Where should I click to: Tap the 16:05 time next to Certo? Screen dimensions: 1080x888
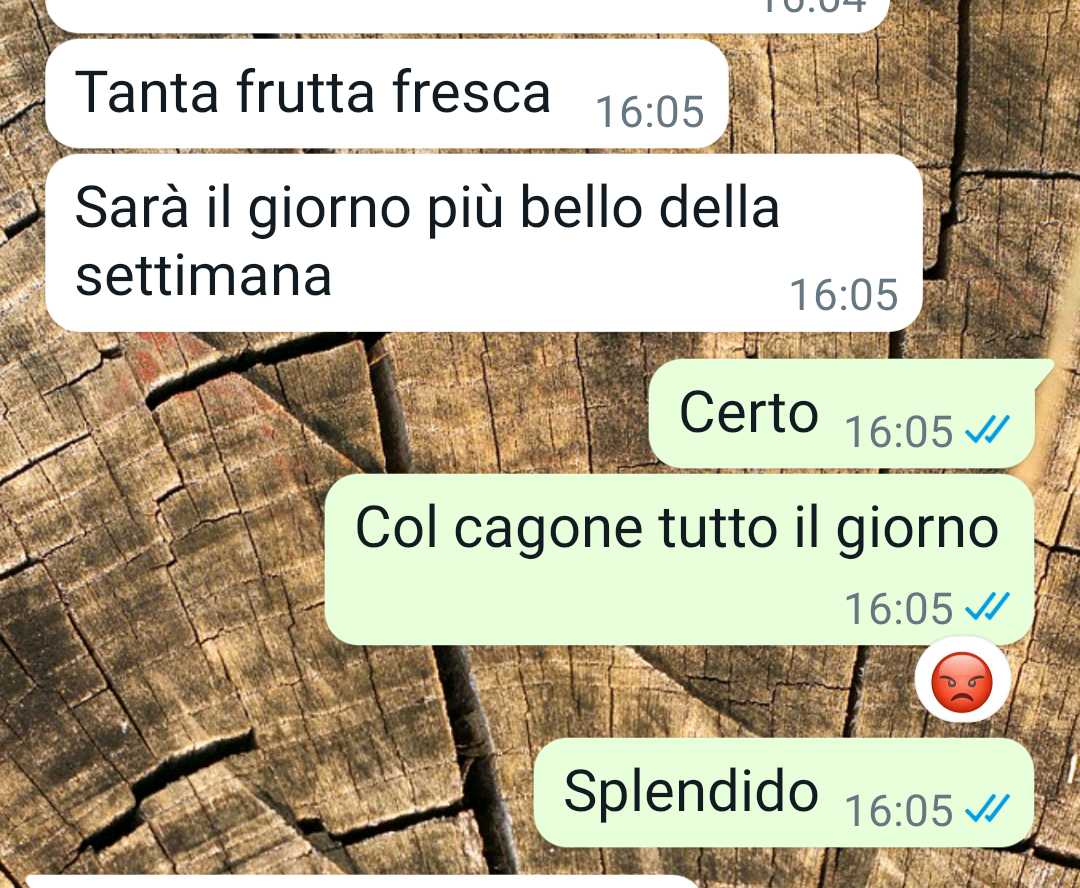pyautogui.click(x=899, y=432)
